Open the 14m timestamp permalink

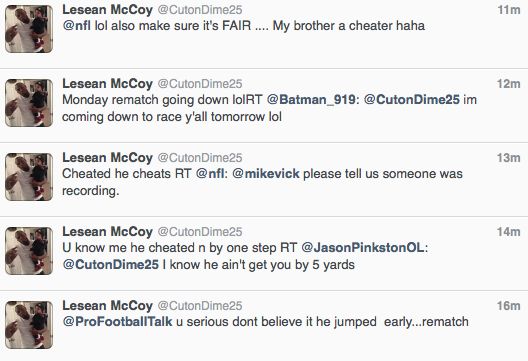click(509, 232)
